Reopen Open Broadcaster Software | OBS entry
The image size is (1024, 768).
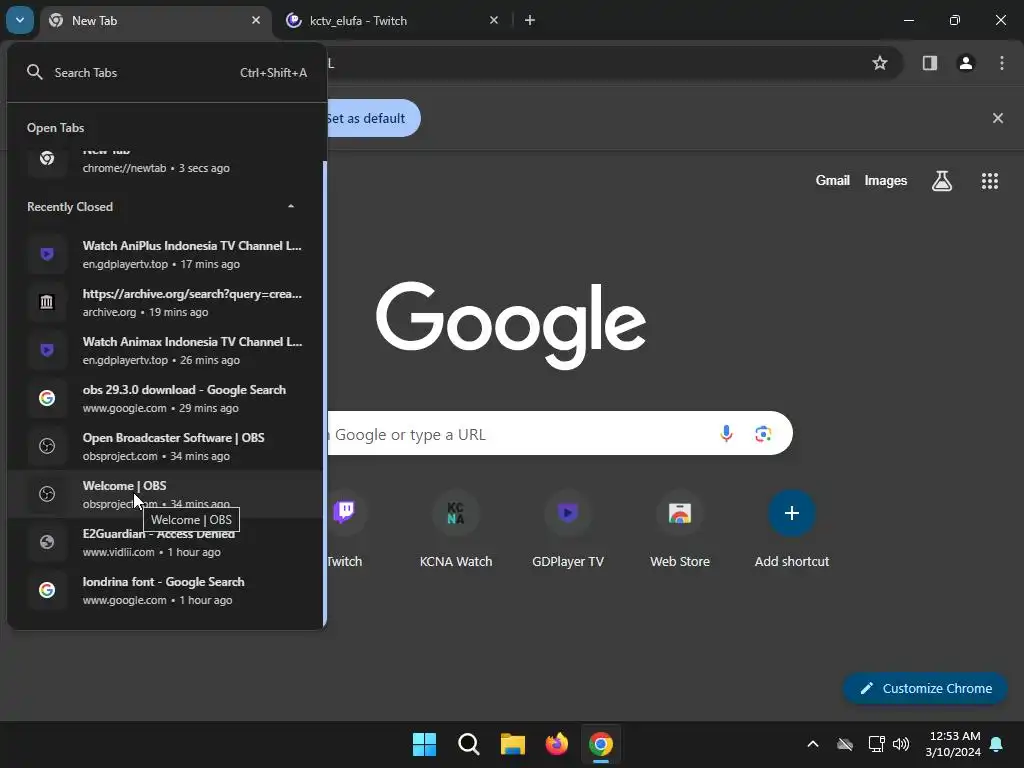[x=165, y=446]
